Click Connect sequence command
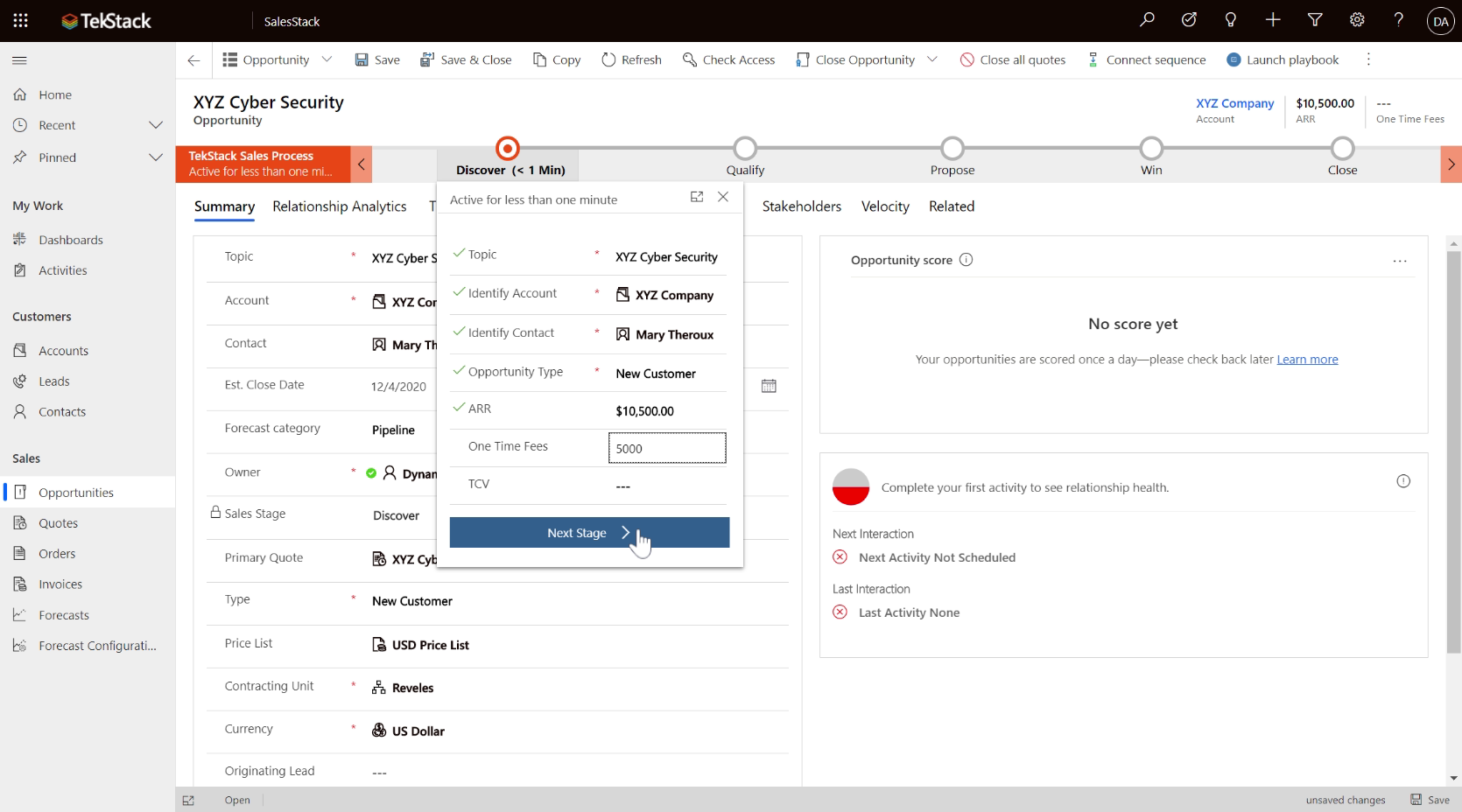The image size is (1462, 812). tap(1146, 59)
